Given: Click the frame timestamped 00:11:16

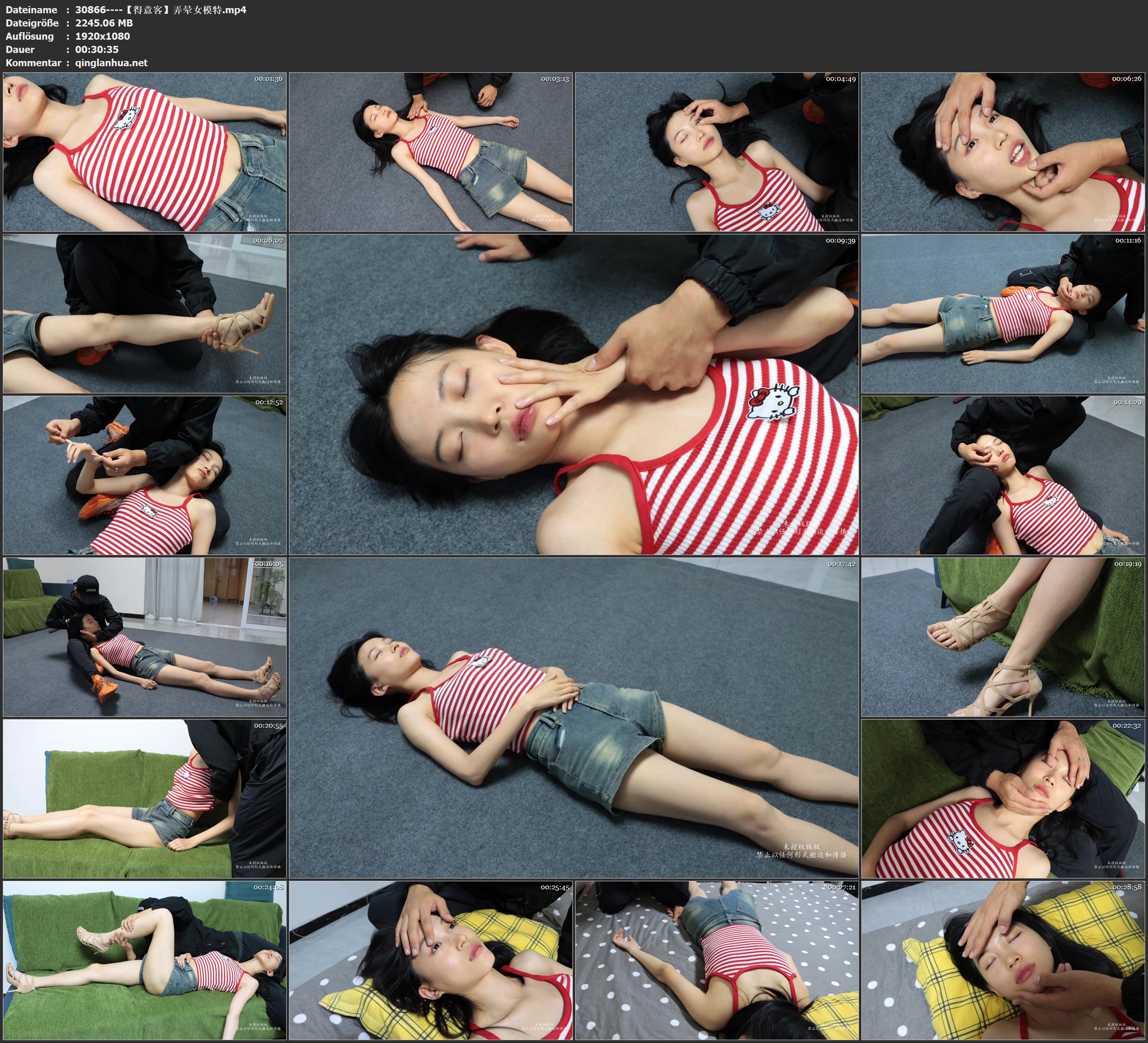Looking at the screenshot, I should point(1003,313).
